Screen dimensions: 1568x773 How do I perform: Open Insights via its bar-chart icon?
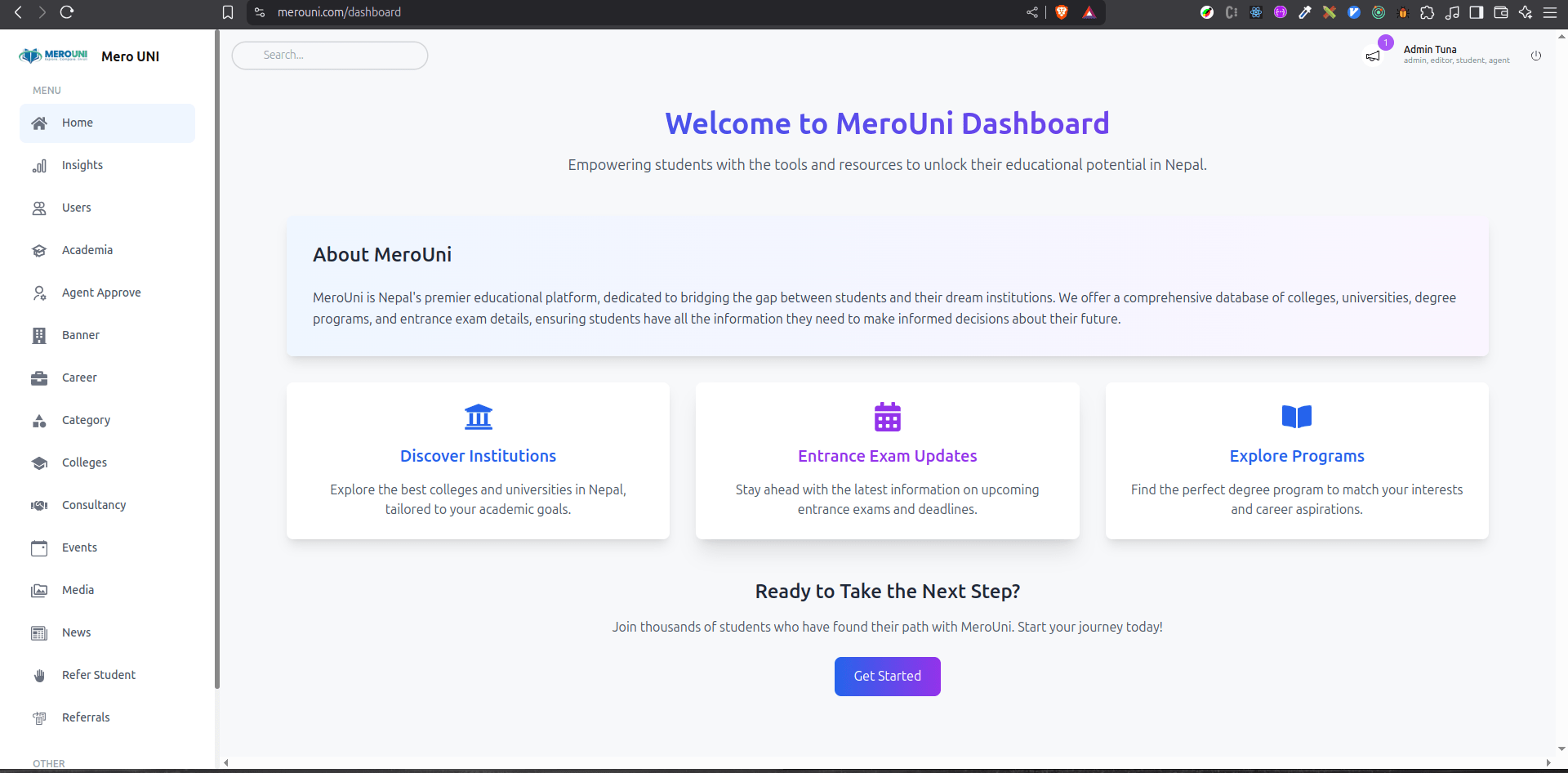click(38, 165)
